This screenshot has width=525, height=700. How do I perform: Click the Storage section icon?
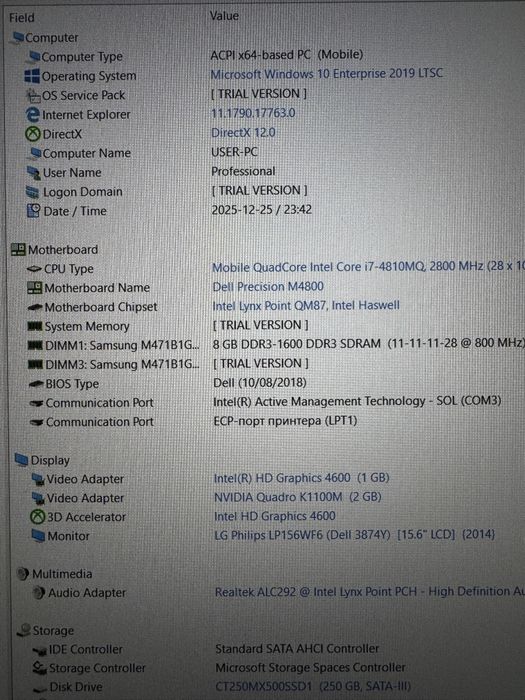coord(24,630)
